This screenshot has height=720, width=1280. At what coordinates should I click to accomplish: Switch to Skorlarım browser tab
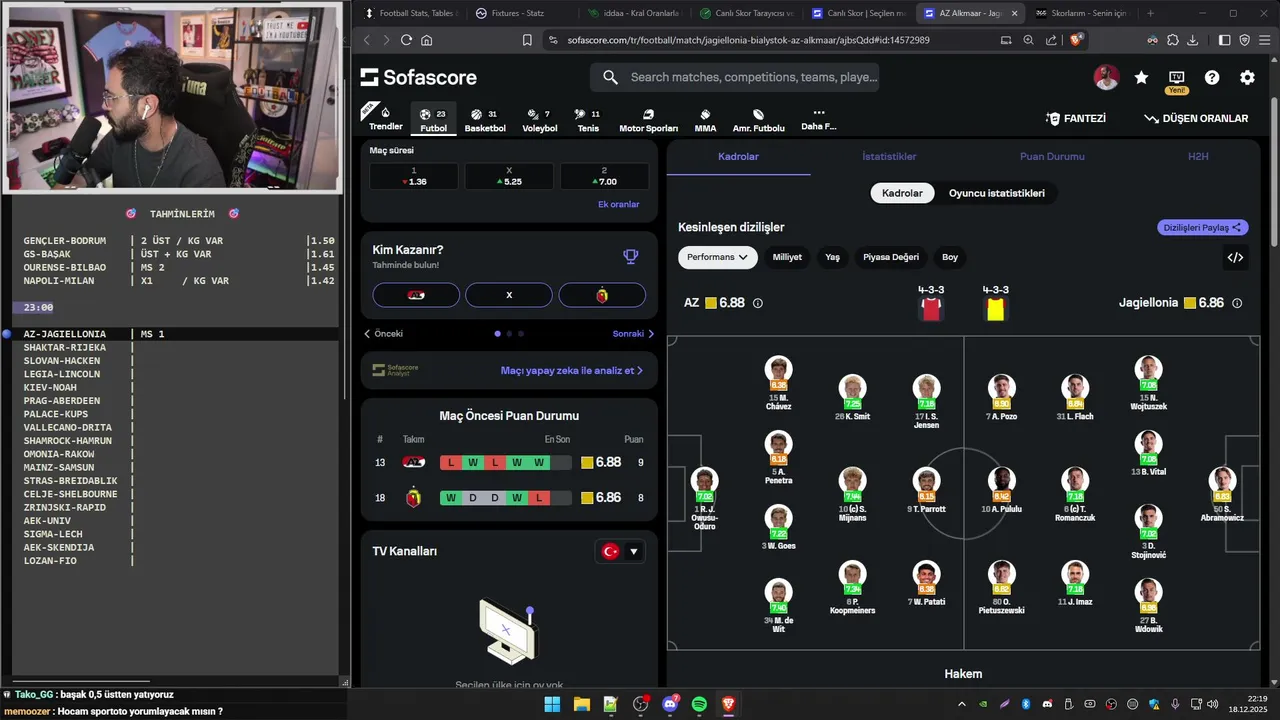[1082, 13]
